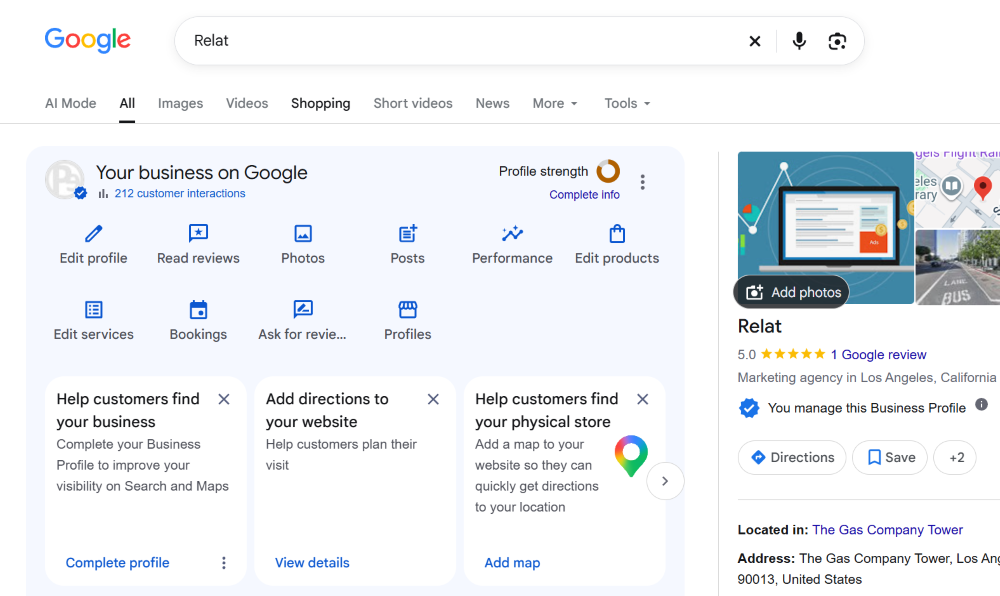1000x596 pixels.
Task: Expand the Tools dropdown
Action: pyautogui.click(x=628, y=103)
